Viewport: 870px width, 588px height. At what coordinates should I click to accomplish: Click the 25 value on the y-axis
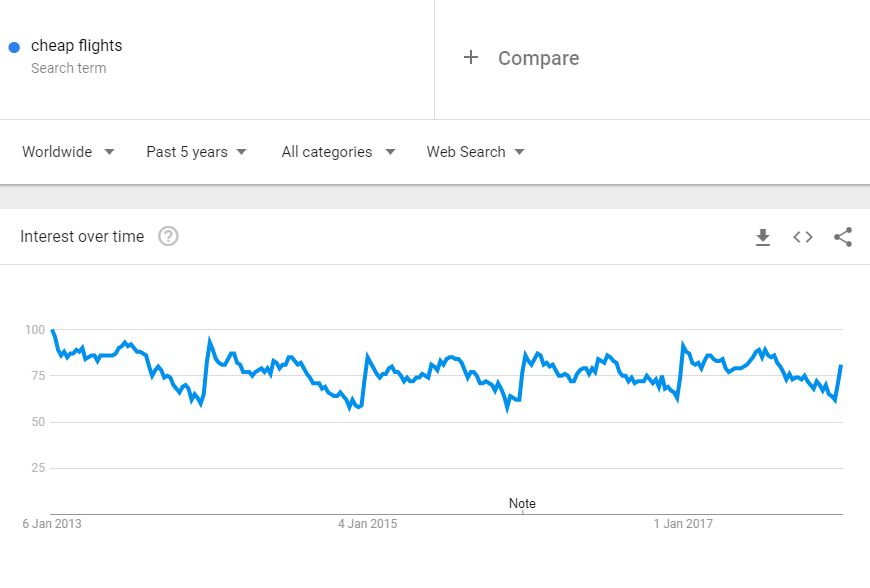tap(38, 468)
